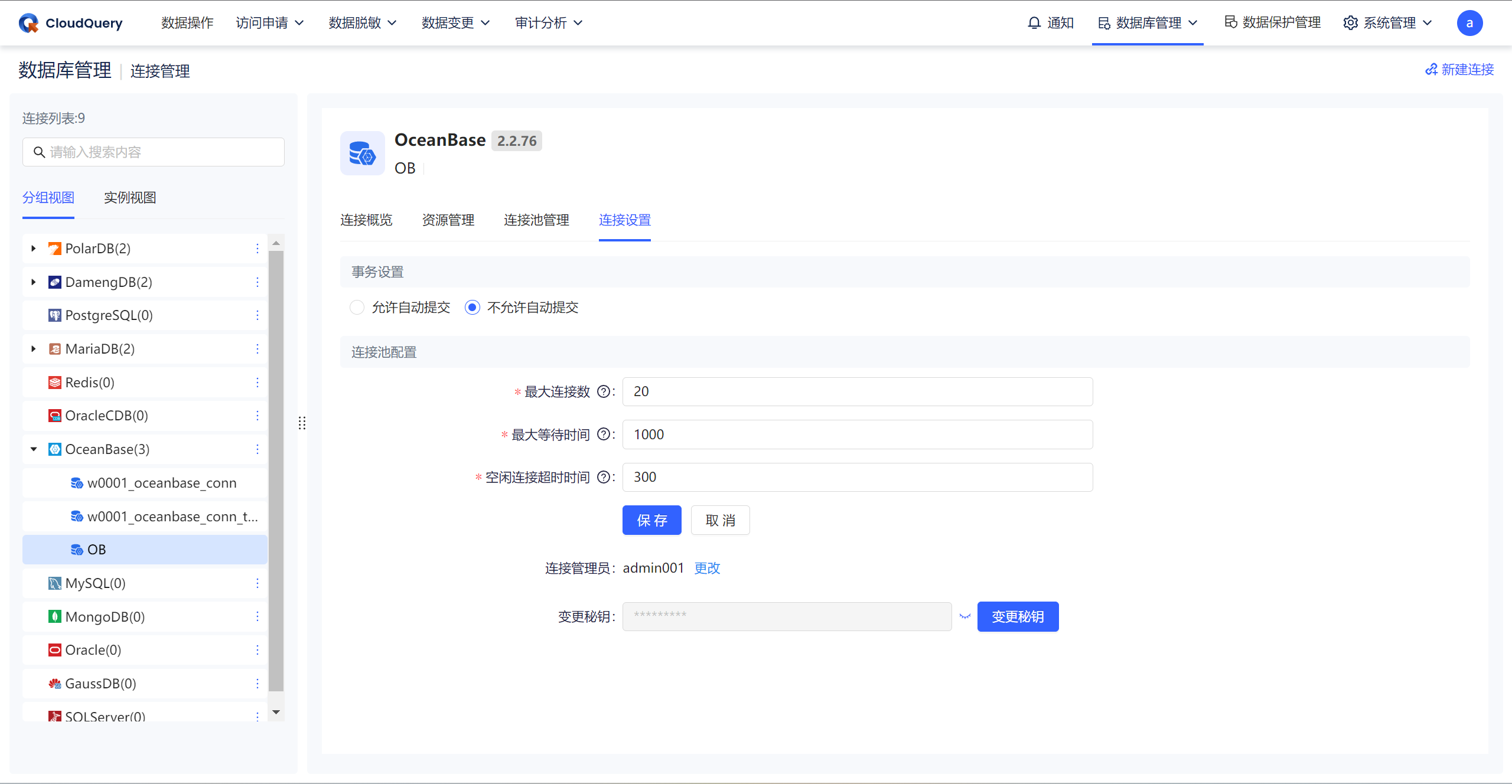Switch to the 实例视图 tab
1512x784 pixels.
pyautogui.click(x=130, y=198)
